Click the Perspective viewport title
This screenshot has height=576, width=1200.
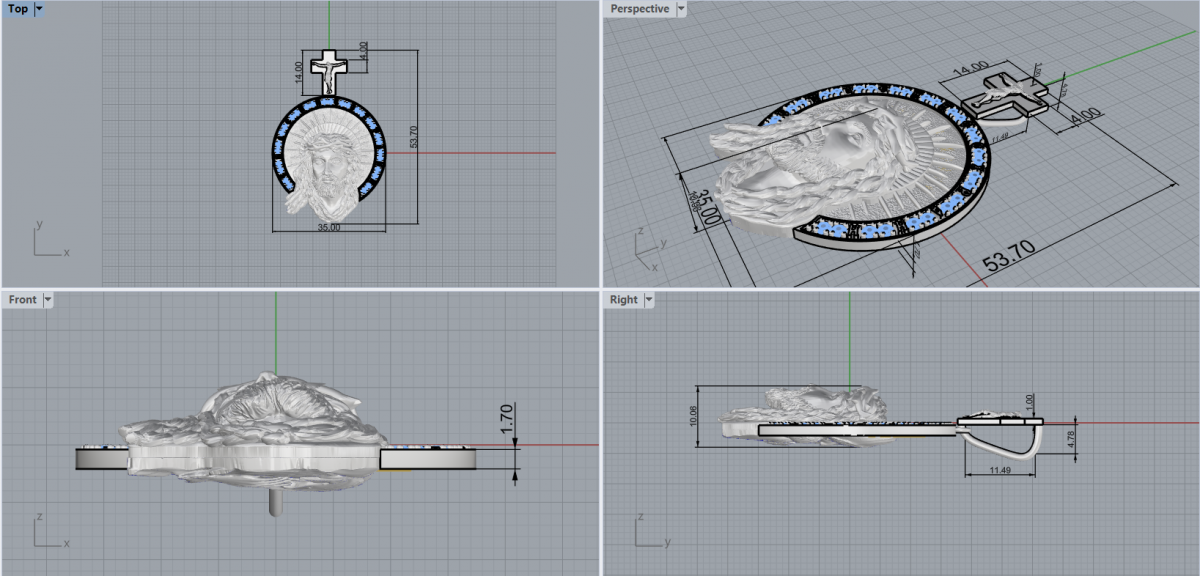click(640, 8)
